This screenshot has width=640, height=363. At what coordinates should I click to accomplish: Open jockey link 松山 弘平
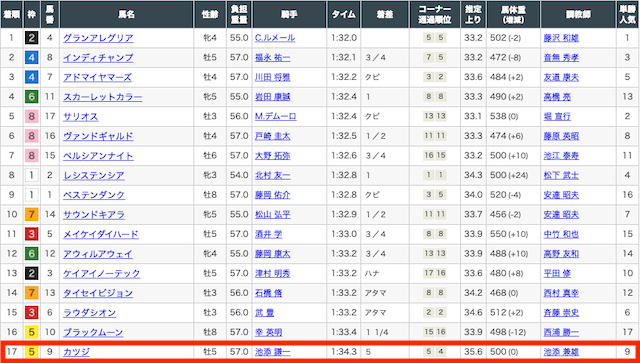click(273, 214)
